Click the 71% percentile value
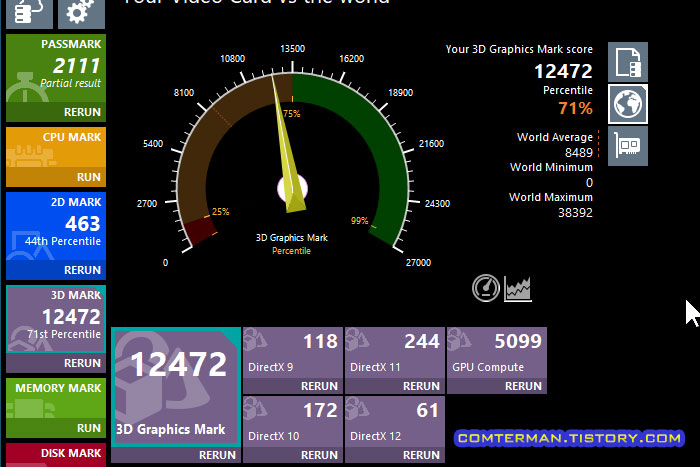The image size is (700, 467). (575, 108)
